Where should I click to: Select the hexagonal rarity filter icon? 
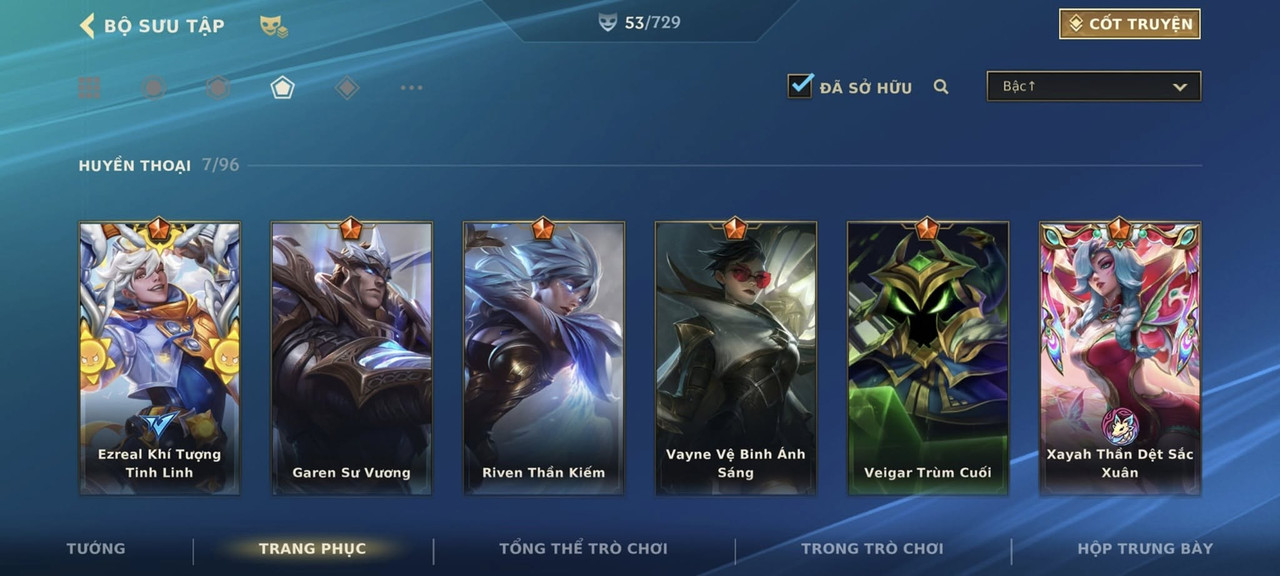point(217,88)
